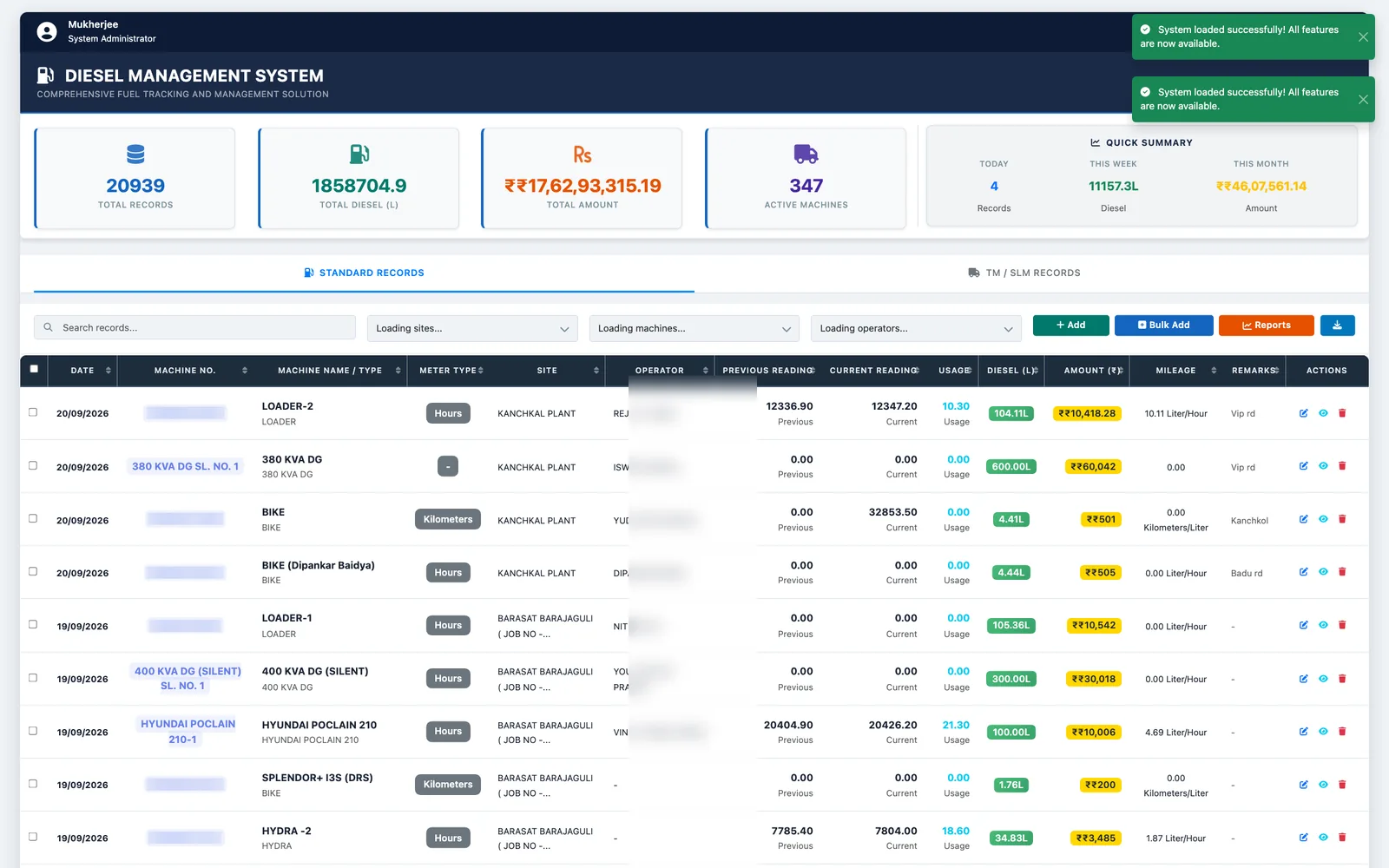Viewport: 1389px width, 868px height.
Task: Click the search magnifier icon
Action: coord(49,327)
